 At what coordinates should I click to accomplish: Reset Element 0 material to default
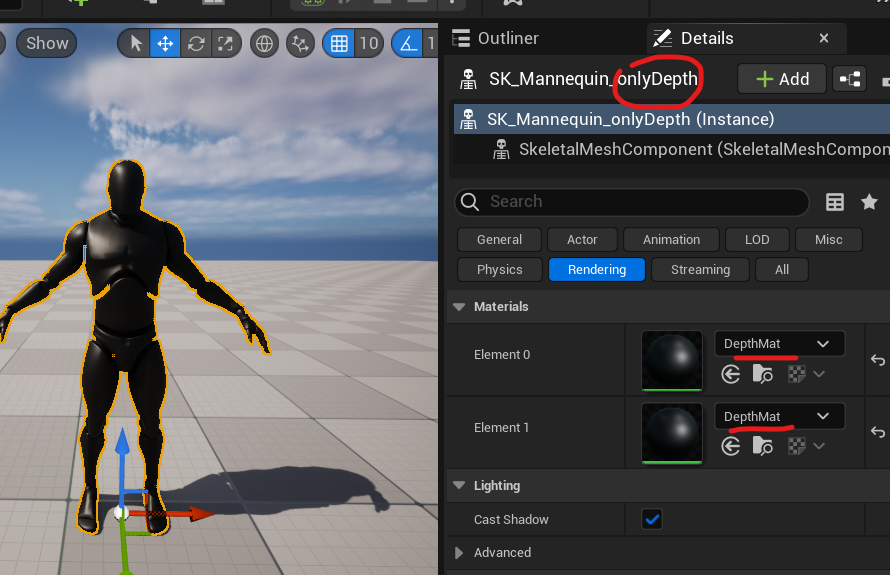click(878, 360)
